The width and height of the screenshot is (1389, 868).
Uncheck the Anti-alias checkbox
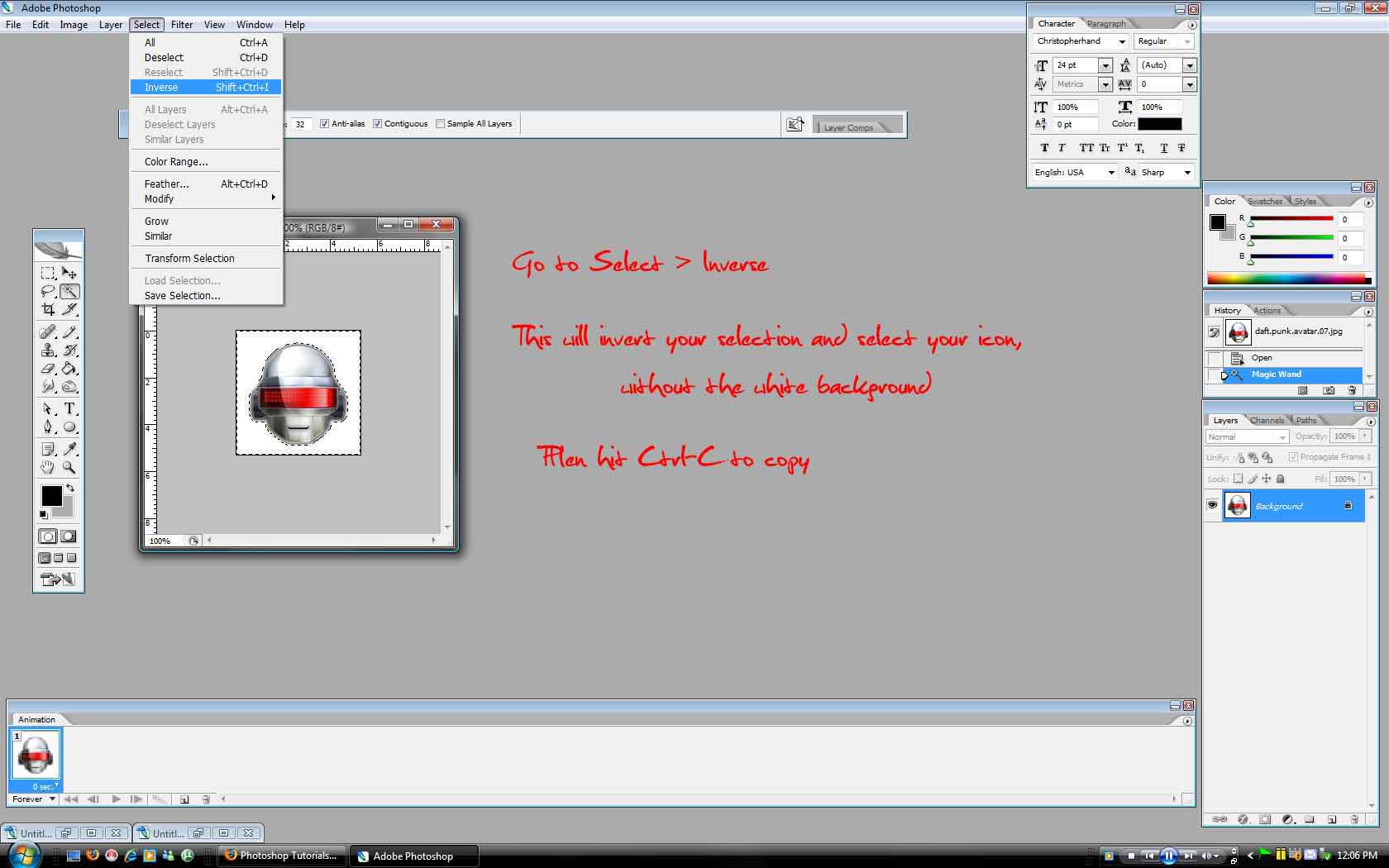coord(324,124)
